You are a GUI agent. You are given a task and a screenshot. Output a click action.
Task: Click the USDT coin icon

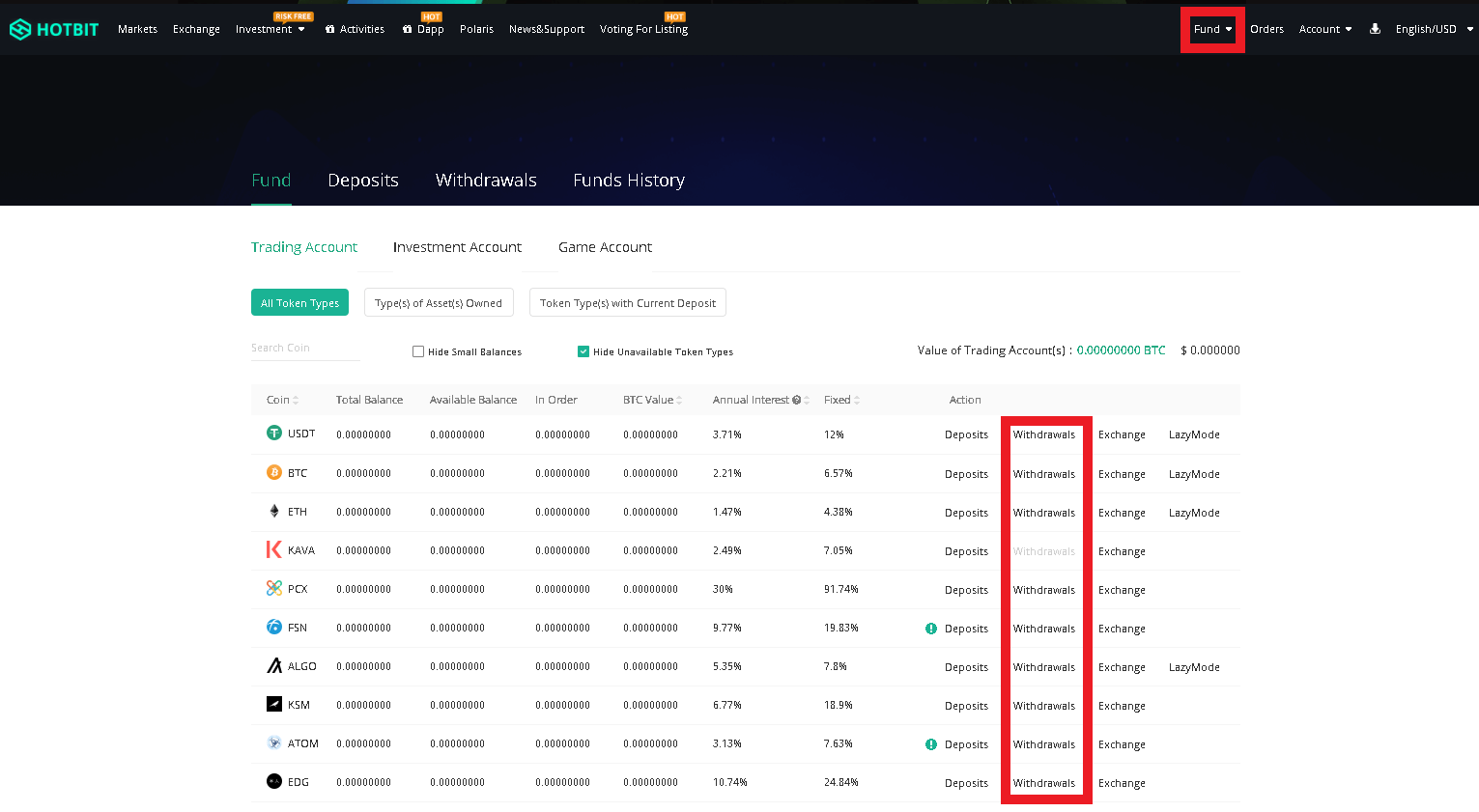click(x=274, y=434)
